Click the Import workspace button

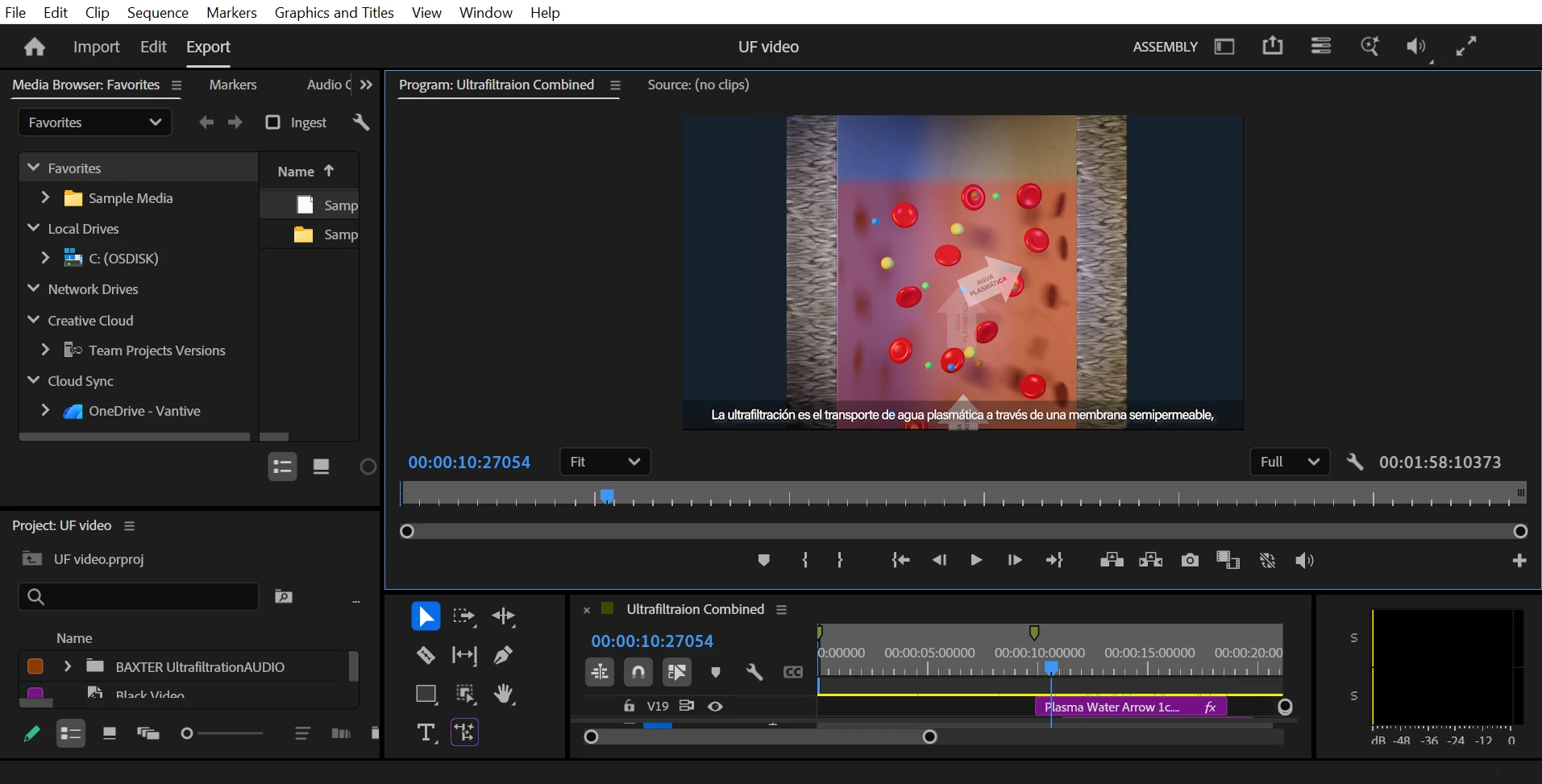pos(96,47)
